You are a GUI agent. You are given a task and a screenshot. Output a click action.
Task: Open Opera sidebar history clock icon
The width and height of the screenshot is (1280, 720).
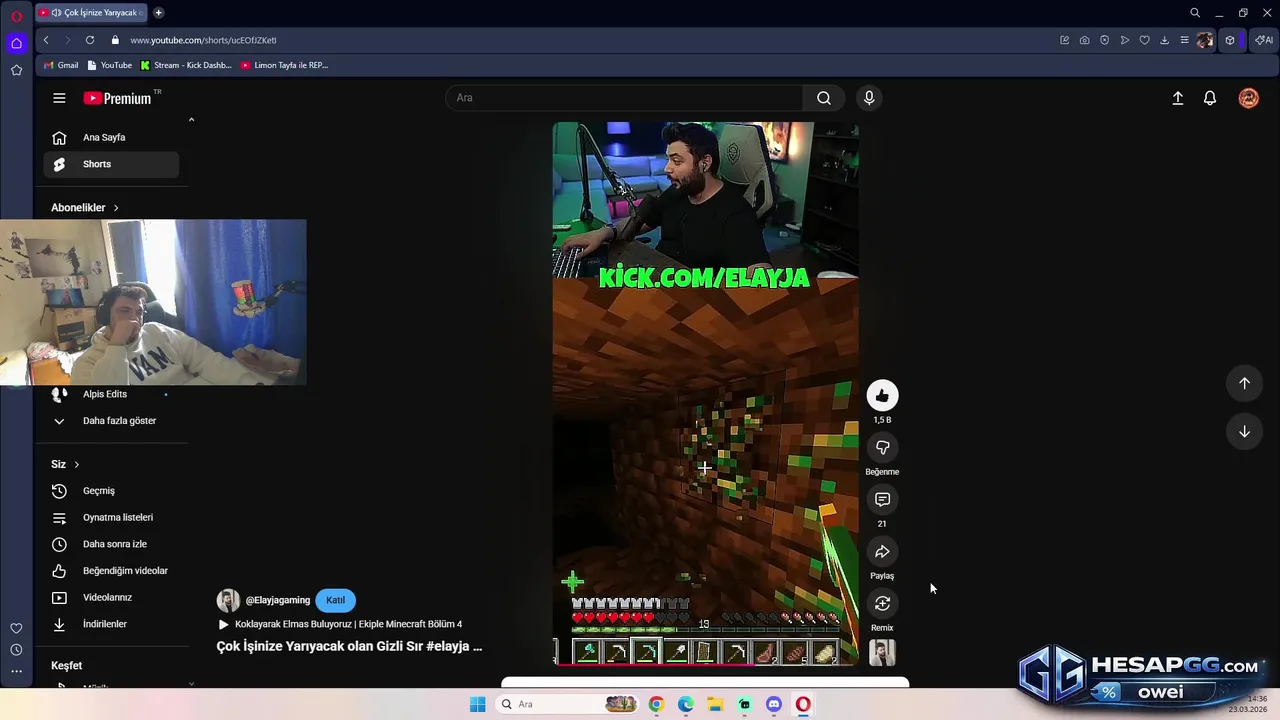(16, 650)
